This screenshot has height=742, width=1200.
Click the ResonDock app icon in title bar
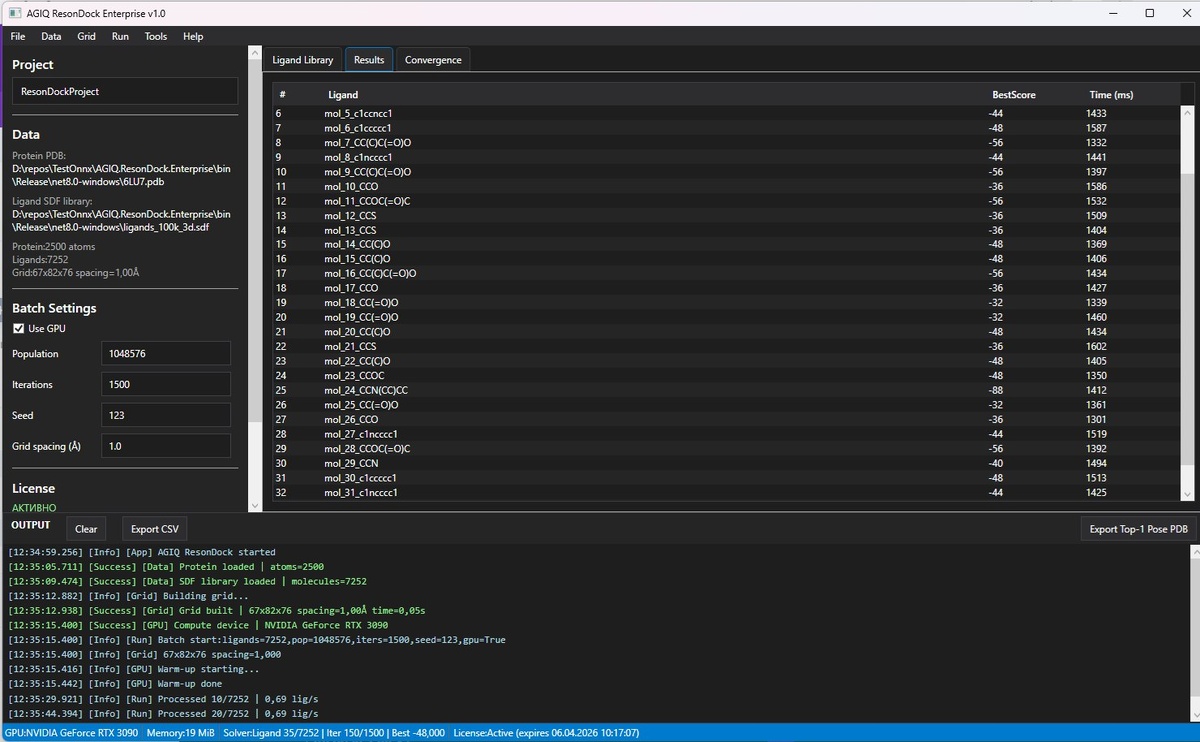point(13,13)
